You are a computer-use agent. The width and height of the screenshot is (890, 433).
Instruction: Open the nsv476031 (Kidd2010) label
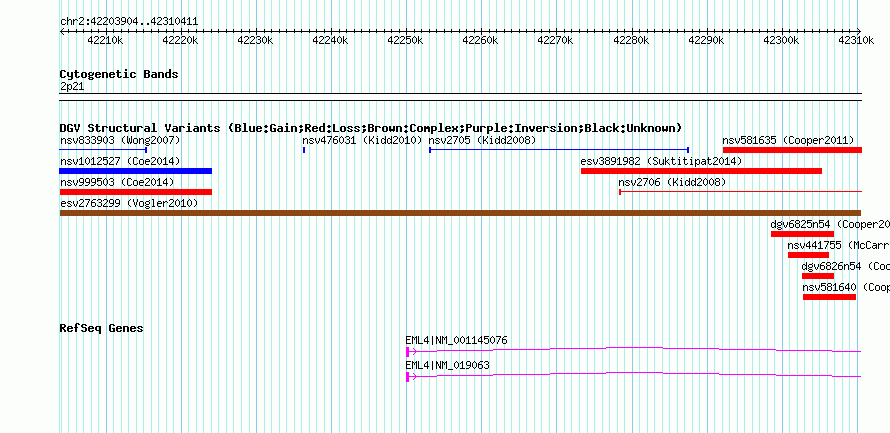[362, 140]
